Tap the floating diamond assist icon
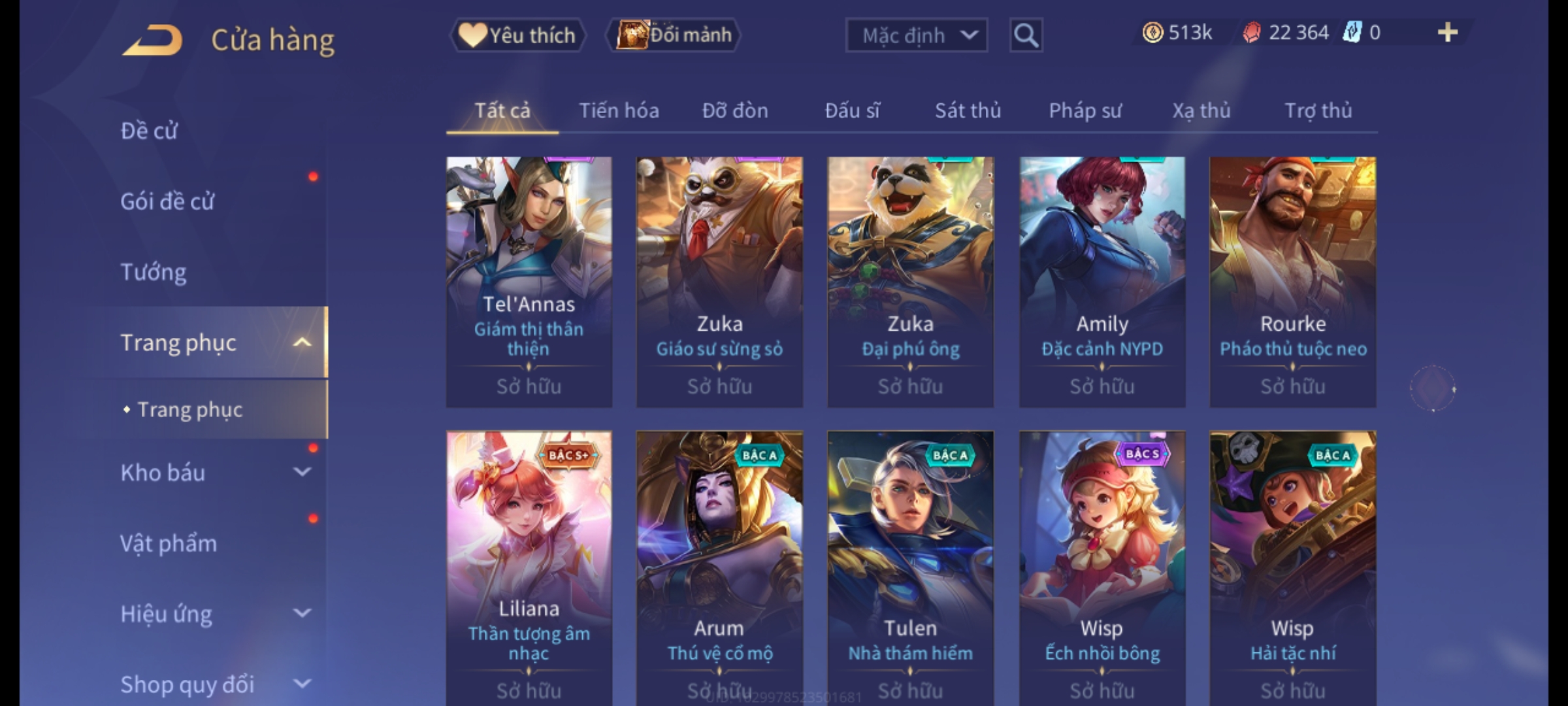This screenshot has height=706, width=1568. click(x=1433, y=388)
